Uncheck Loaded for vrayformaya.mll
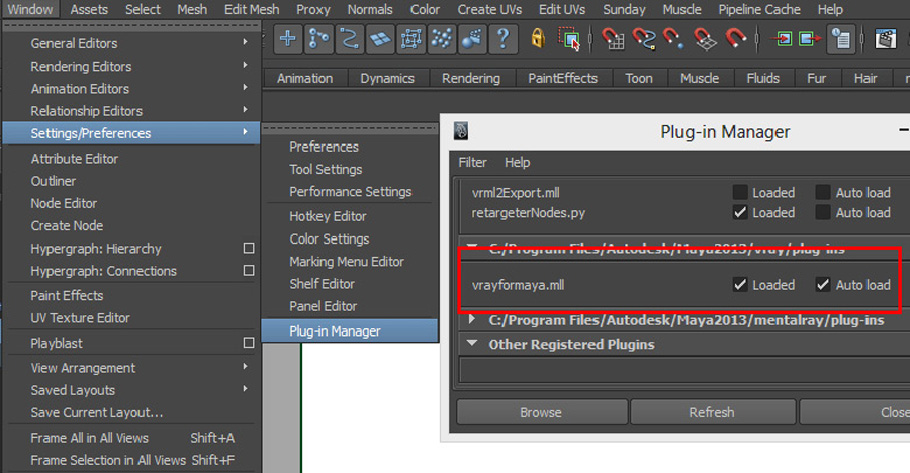Screen dimensions: 910x473 click(x=740, y=284)
